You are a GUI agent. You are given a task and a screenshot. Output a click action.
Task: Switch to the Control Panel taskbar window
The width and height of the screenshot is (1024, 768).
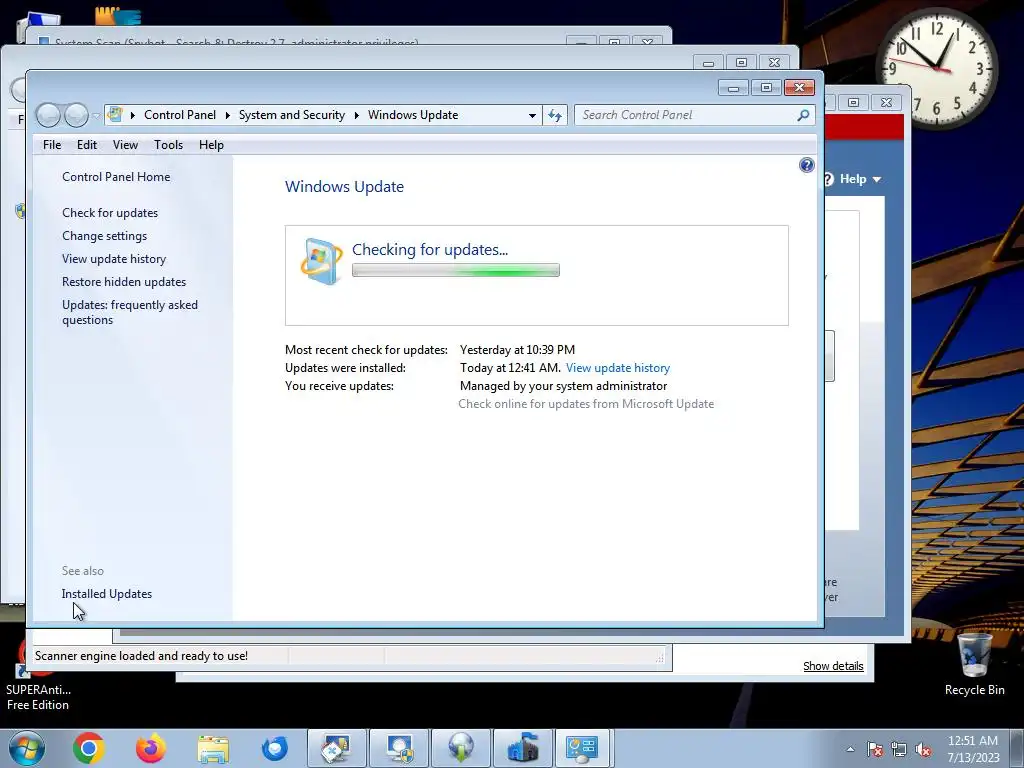pos(583,748)
